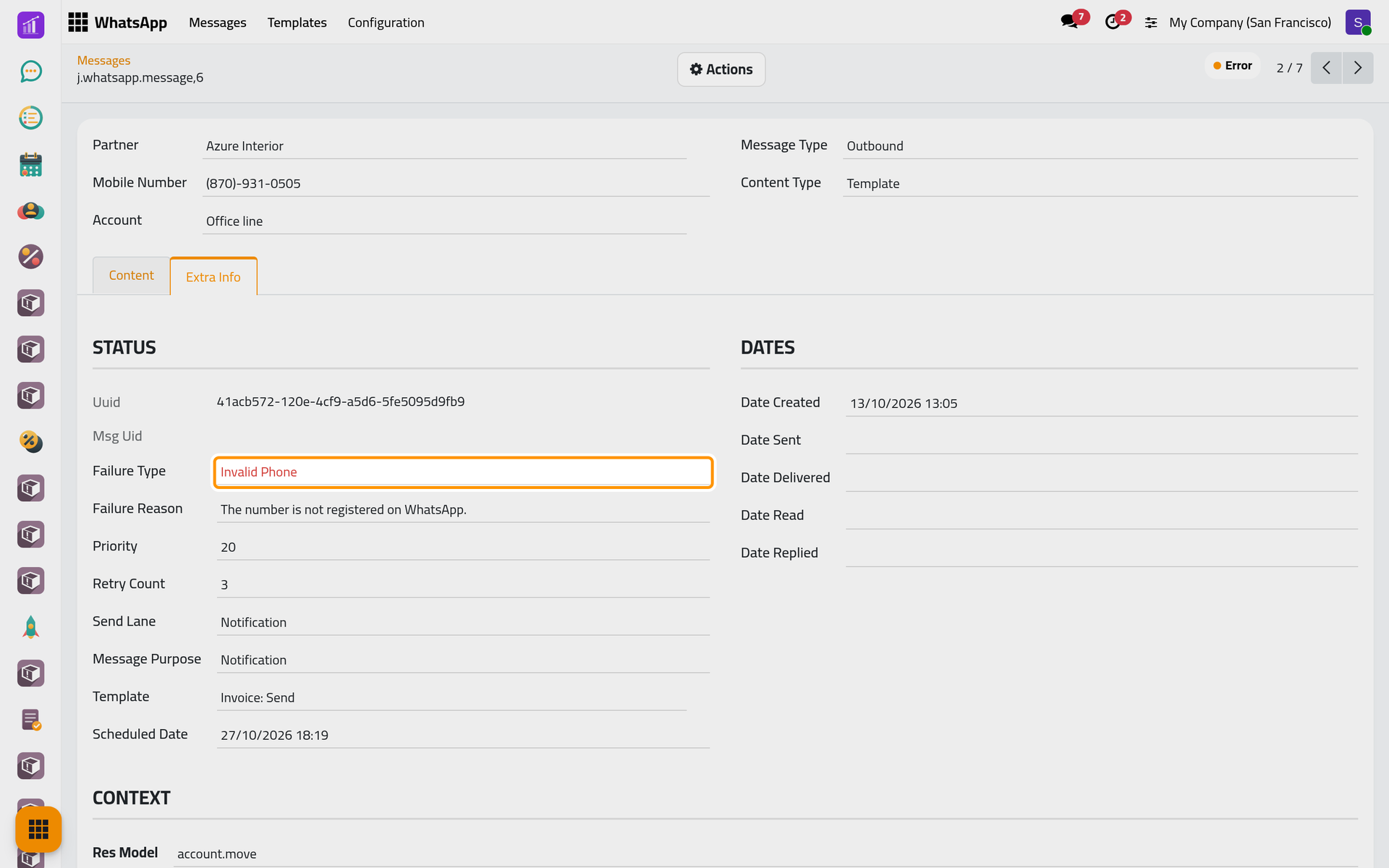This screenshot has height=868, width=1389.
Task: Click the sliders settings icon in header
Action: 1151,23
